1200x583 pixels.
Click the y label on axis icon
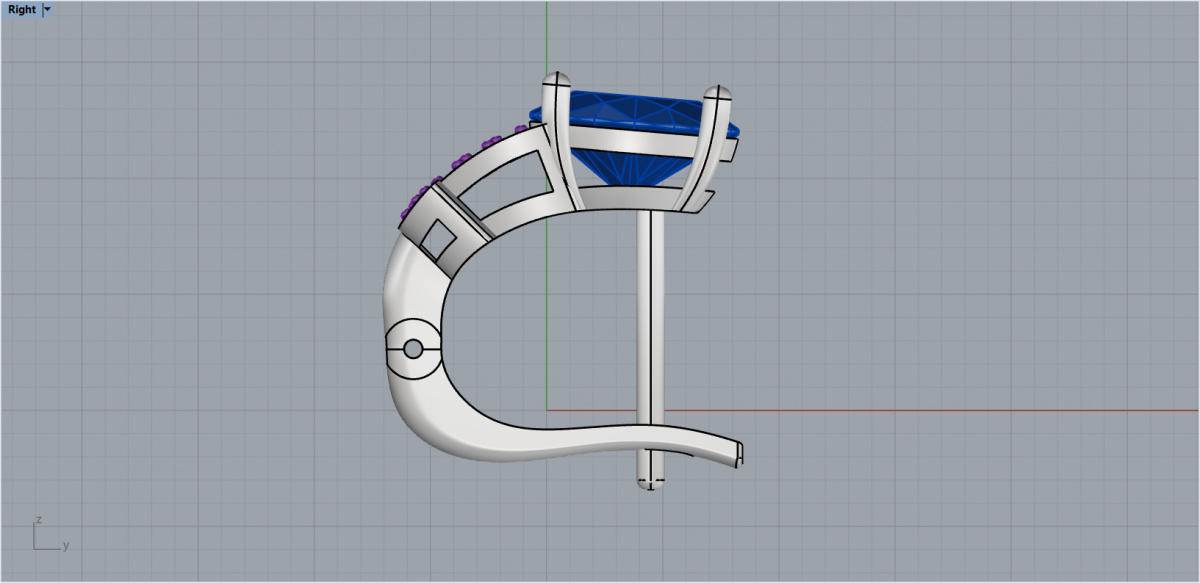point(65,546)
